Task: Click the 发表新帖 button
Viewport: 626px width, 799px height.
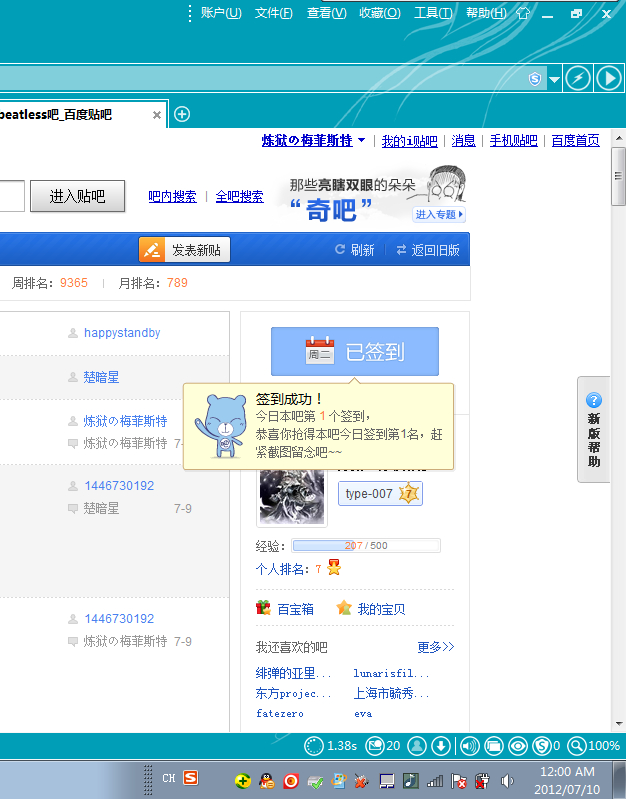Action: pos(185,250)
